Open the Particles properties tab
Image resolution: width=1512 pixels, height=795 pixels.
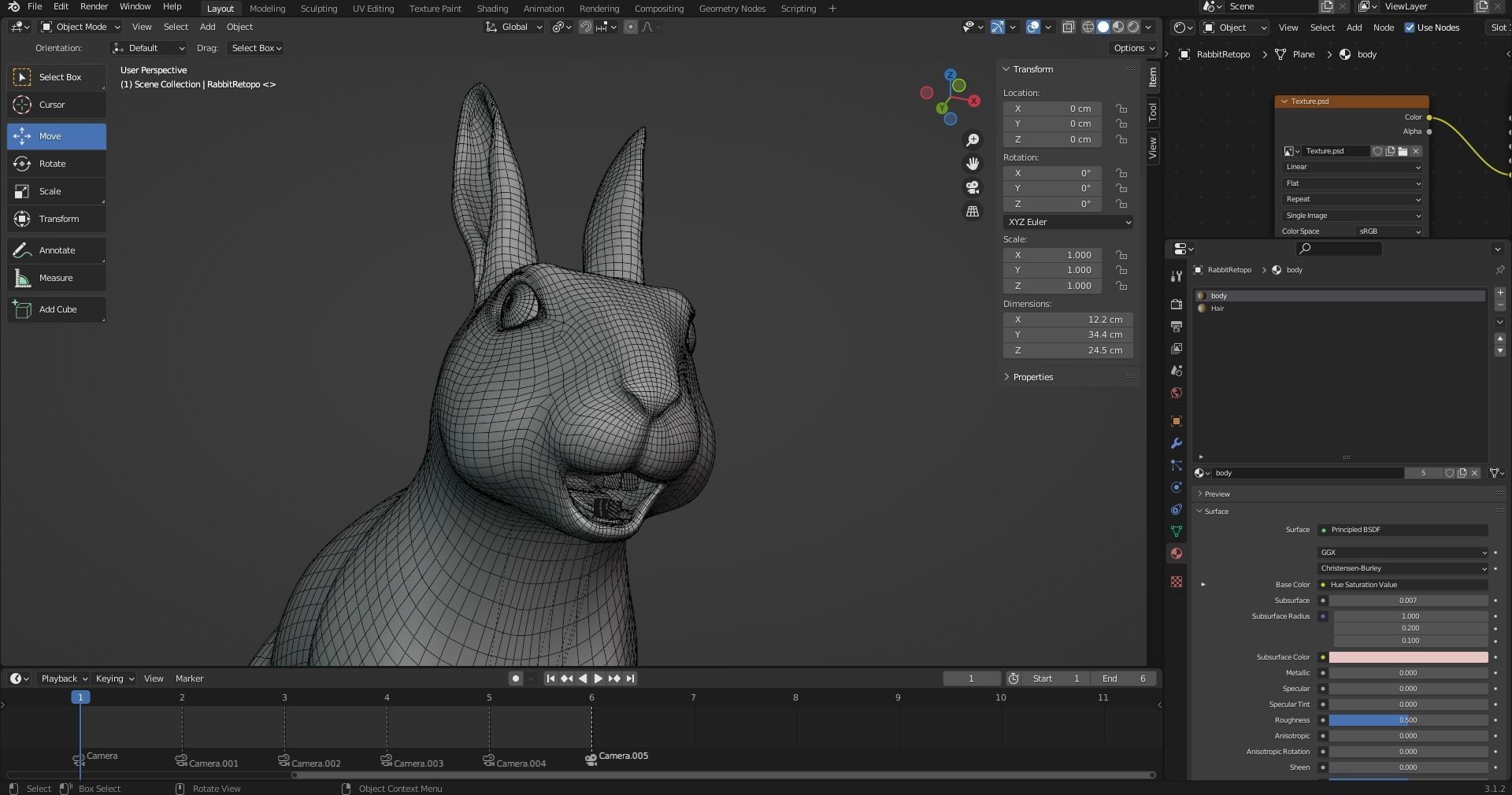click(1177, 465)
